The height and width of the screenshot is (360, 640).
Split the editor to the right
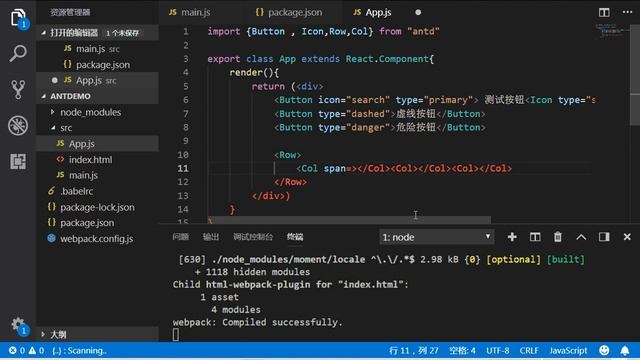604,12
